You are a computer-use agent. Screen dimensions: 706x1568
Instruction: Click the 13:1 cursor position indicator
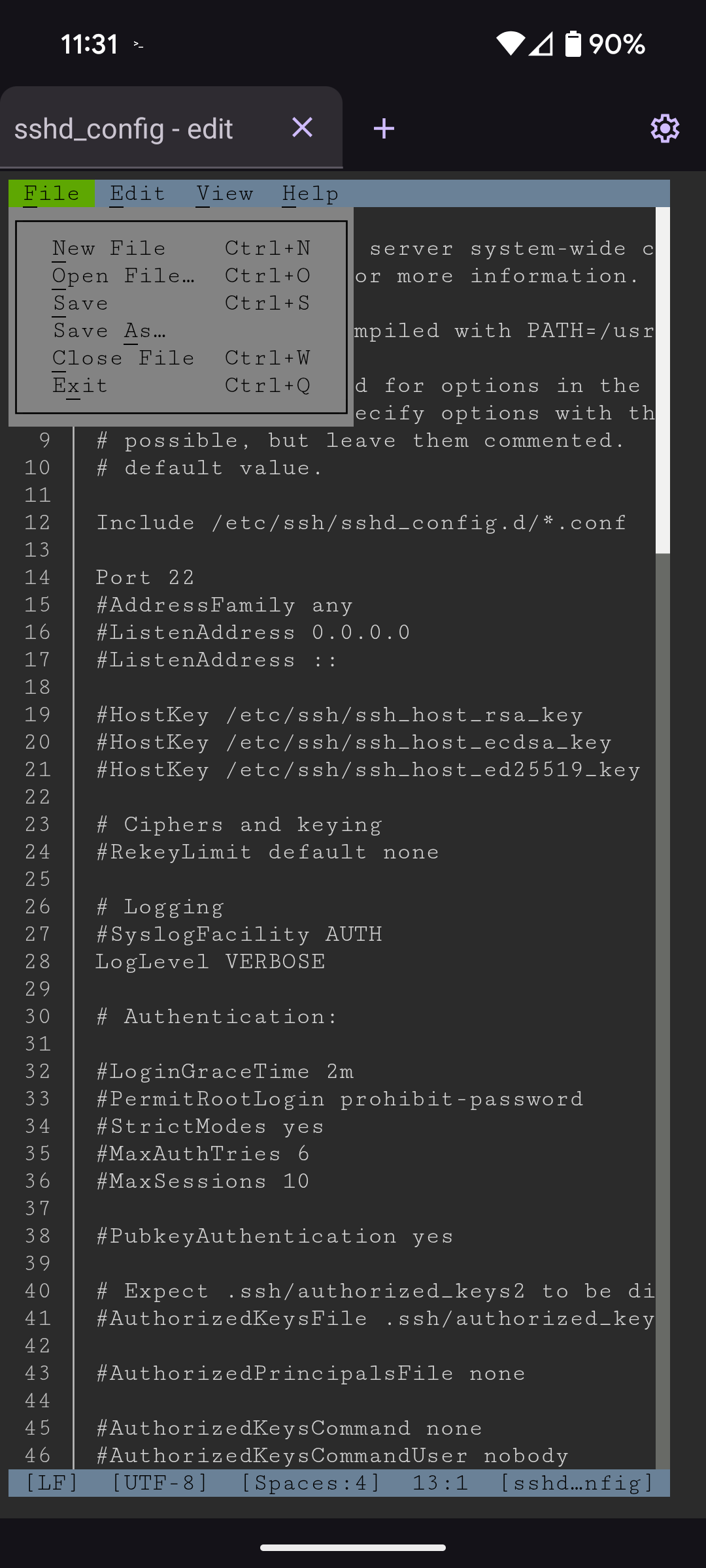[x=441, y=1483]
